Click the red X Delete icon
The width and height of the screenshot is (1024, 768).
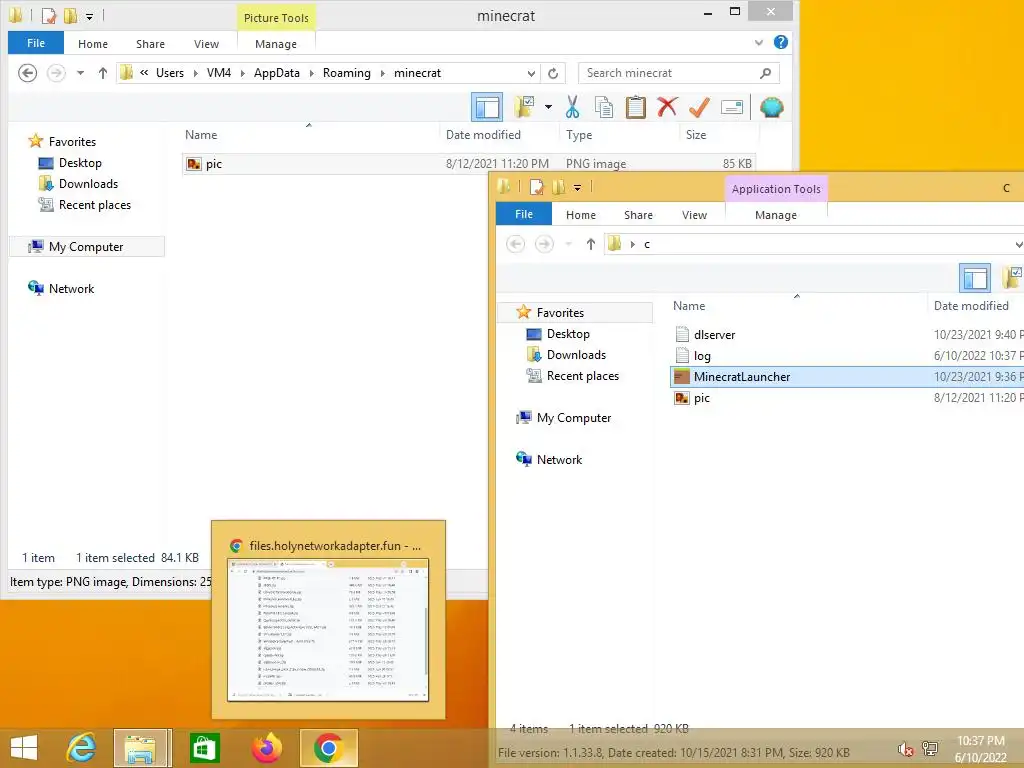[x=667, y=107]
